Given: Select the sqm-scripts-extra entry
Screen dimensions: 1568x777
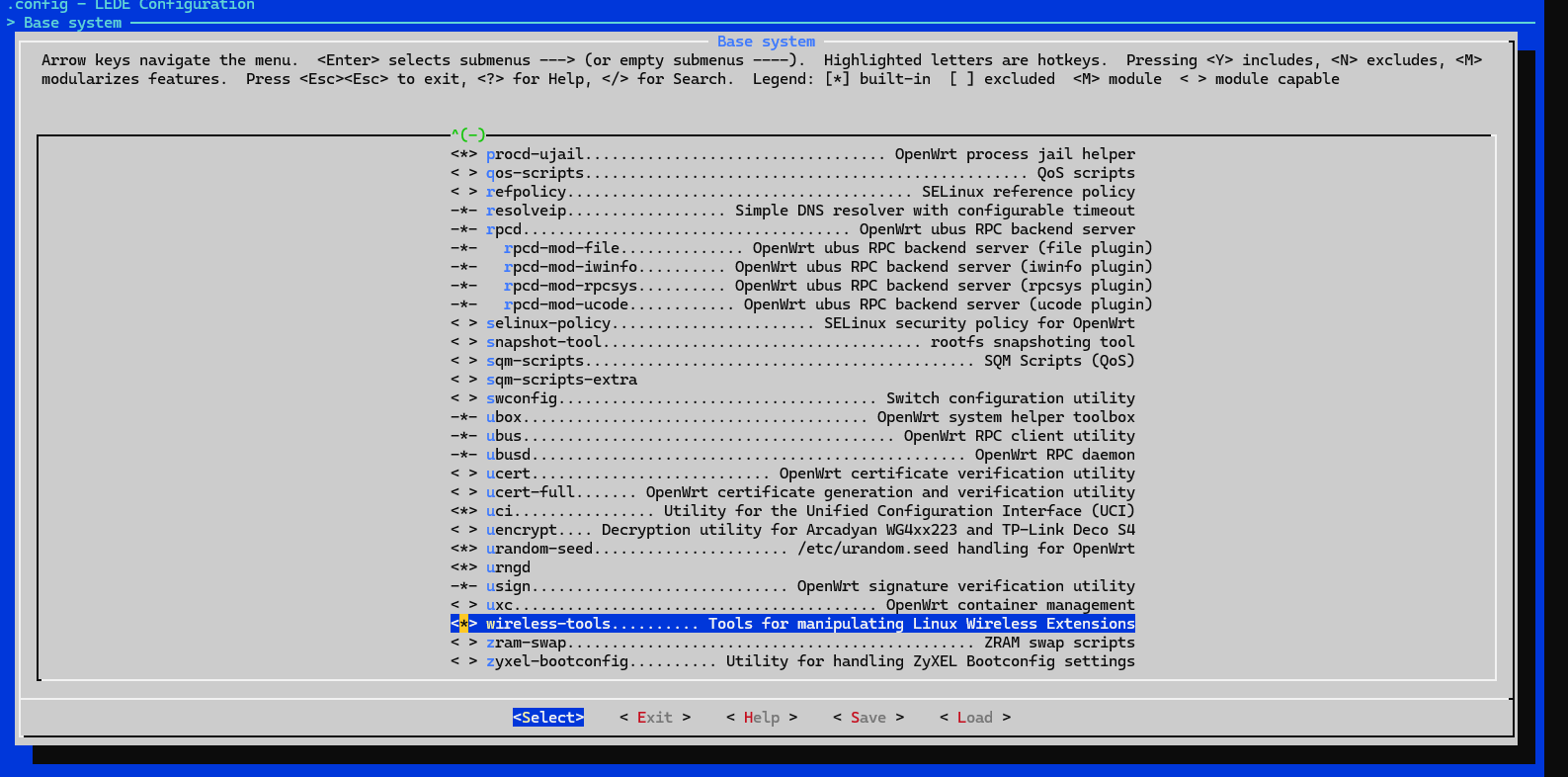Looking at the screenshot, I should 544,380.
